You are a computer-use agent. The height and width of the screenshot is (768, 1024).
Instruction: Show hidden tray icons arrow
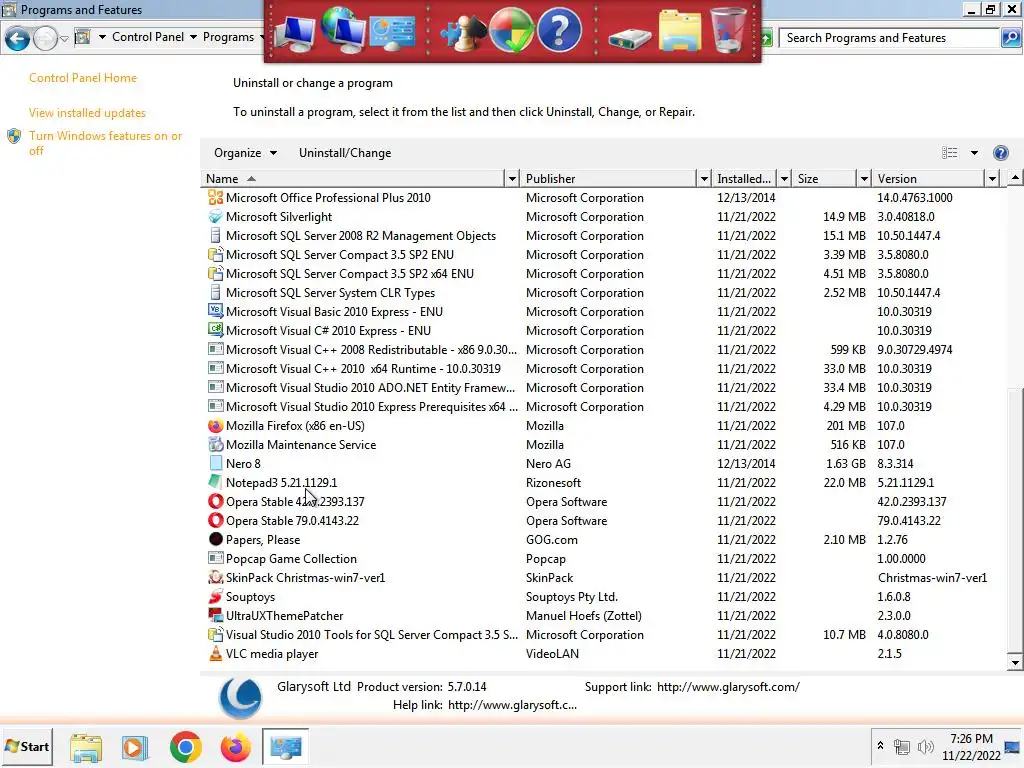[x=880, y=746]
